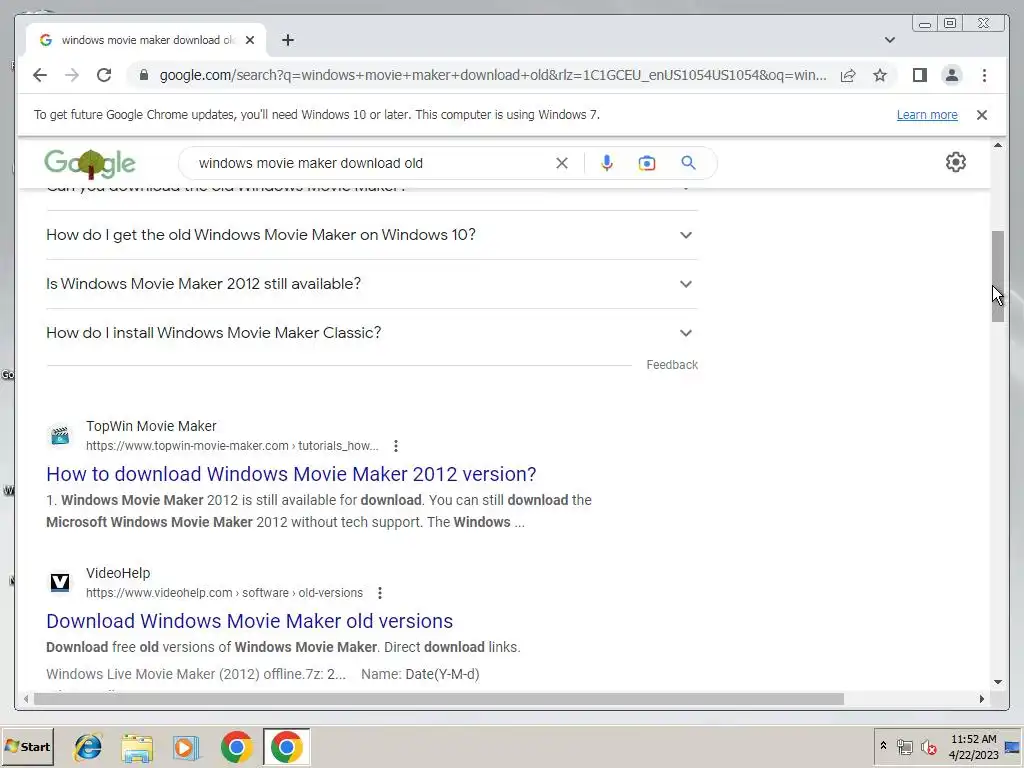Open Windows Media Player from taskbar
Image resolution: width=1024 pixels, height=768 pixels.
186,747
